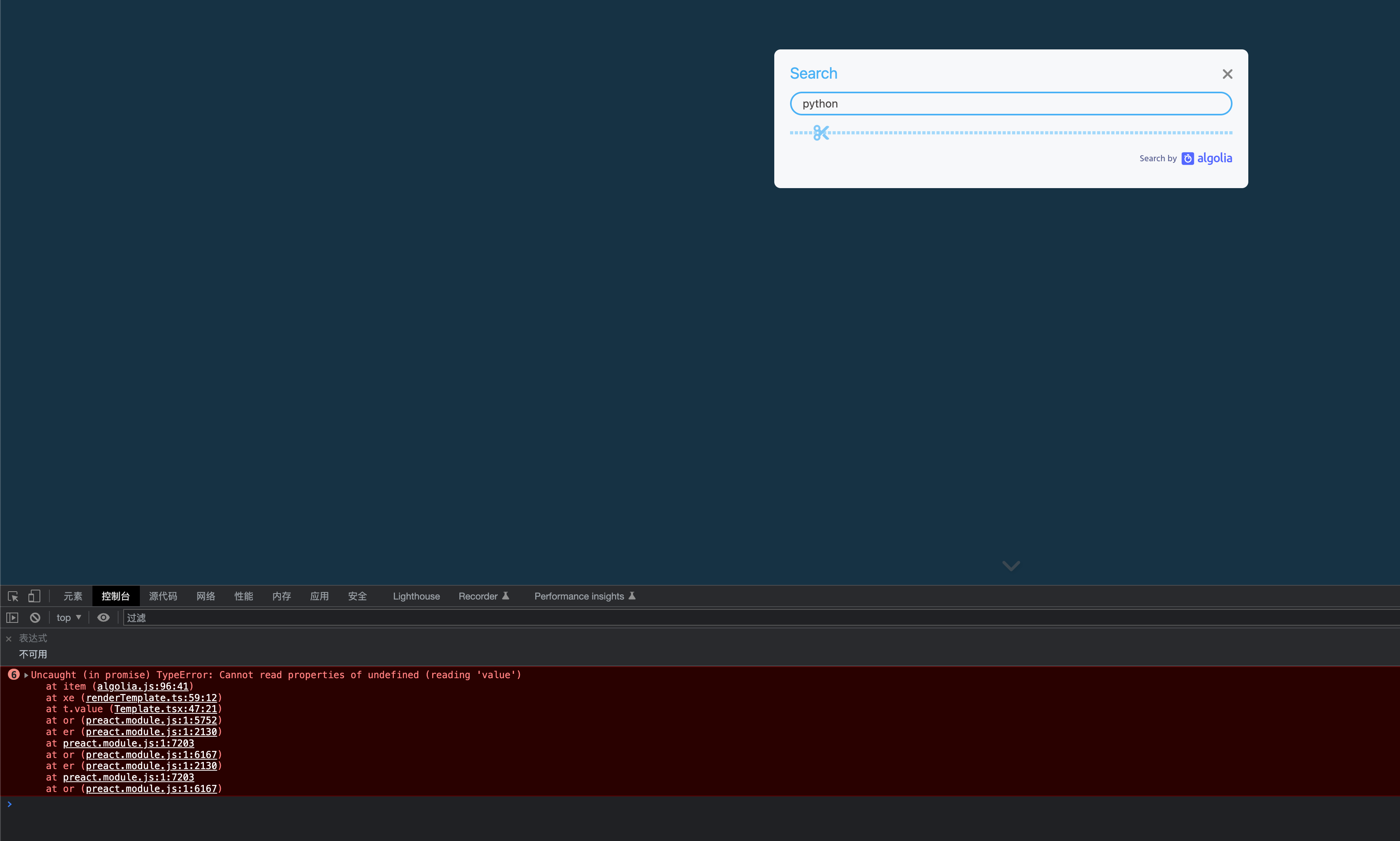Show the console sidebar panel
The image size is (1400, 841).
[12, 617]
